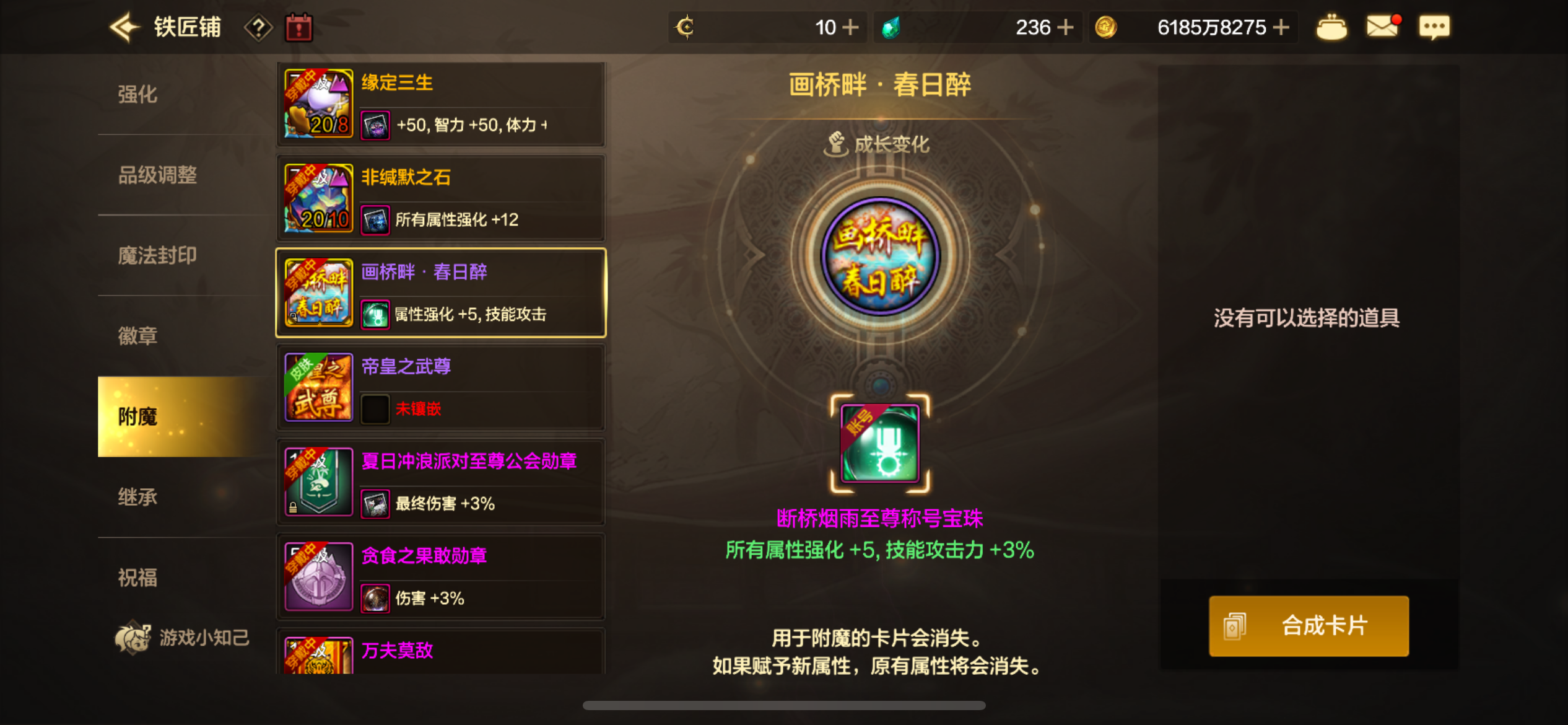1568x725 pixels.
Task: Open the chat bubble icon
Action: 1434,27
